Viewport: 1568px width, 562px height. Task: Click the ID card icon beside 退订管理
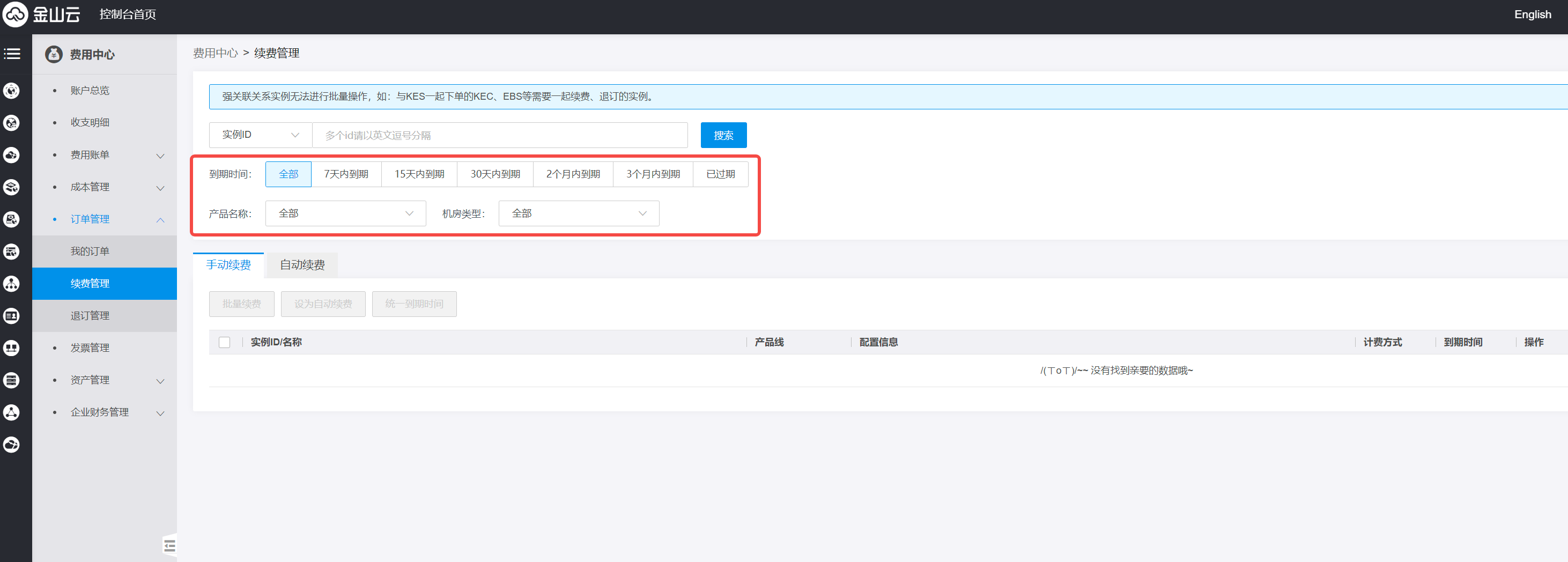coord(12,316)
